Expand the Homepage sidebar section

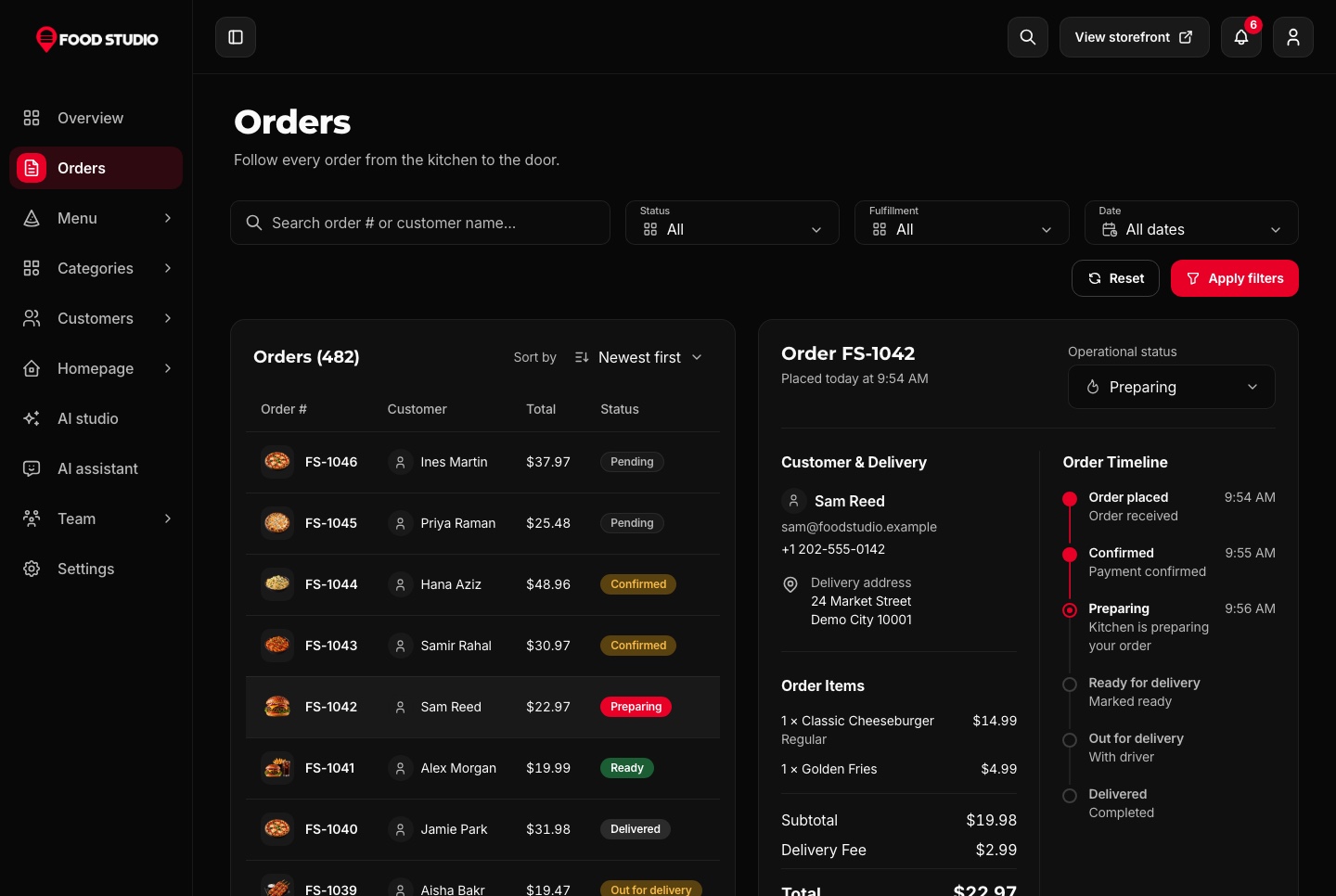point(96,368)
